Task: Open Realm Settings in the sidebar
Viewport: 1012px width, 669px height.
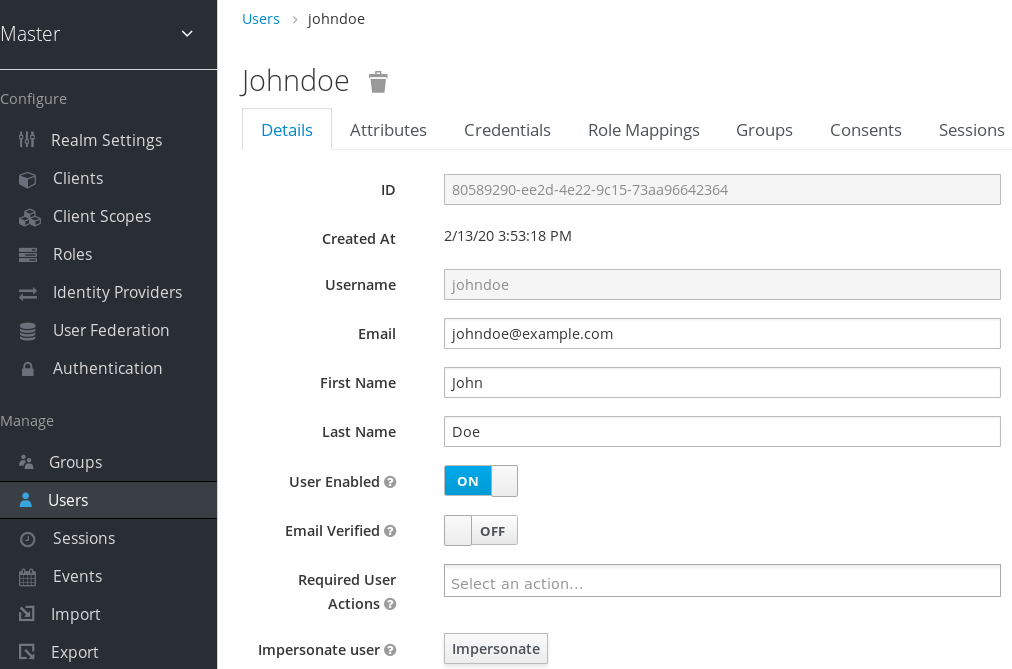Action: pos(108,140)
